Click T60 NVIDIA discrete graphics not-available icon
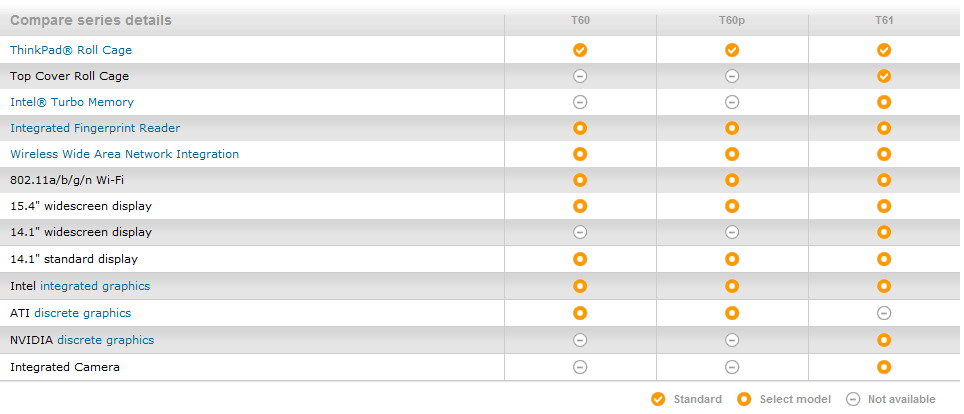This screenshot has width=964, height=414. coord(580,340)
